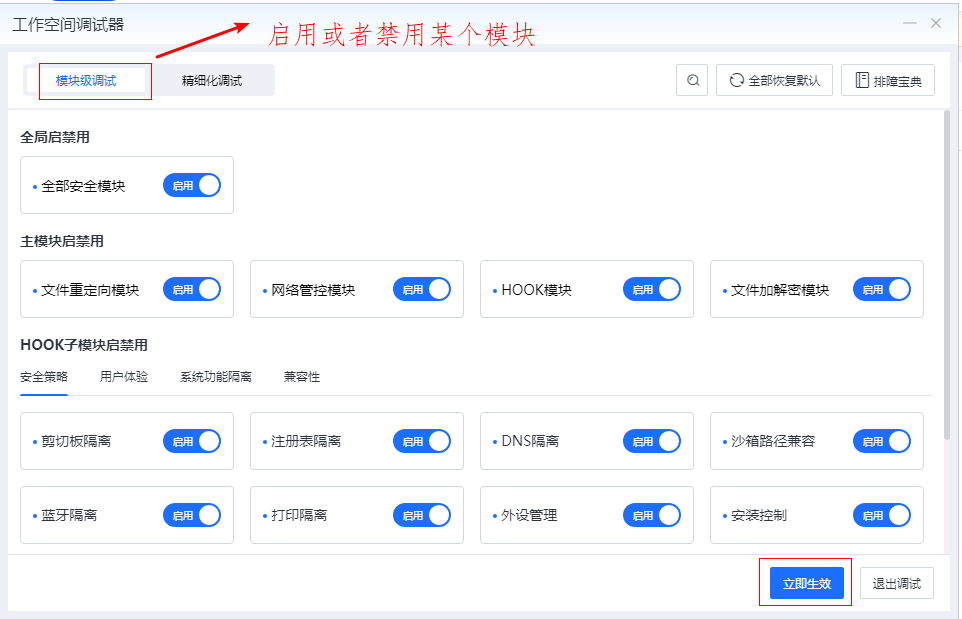Toggle 全部安全模块 switch off

192,185
